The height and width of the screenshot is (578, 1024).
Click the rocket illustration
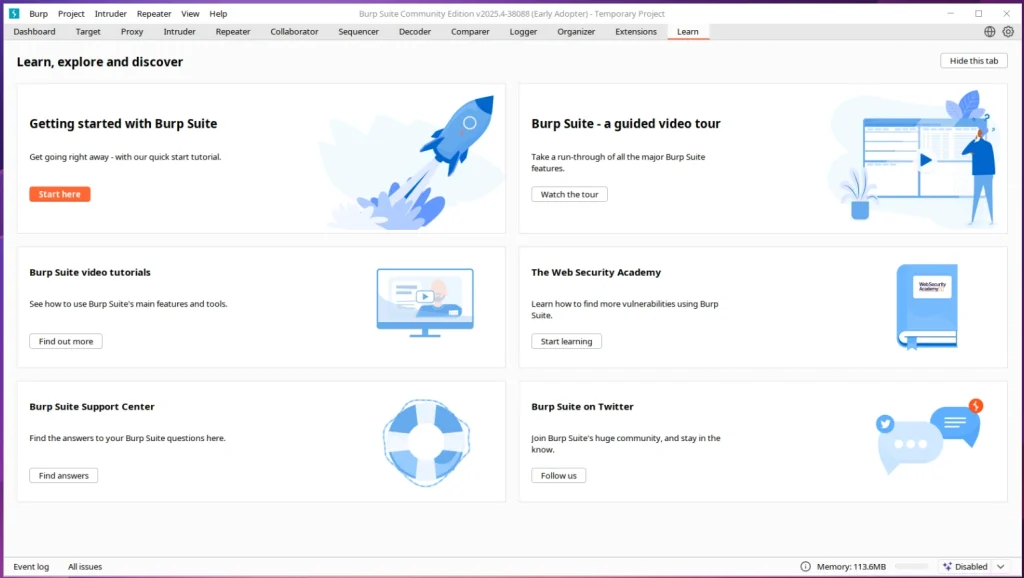(411, 161)
